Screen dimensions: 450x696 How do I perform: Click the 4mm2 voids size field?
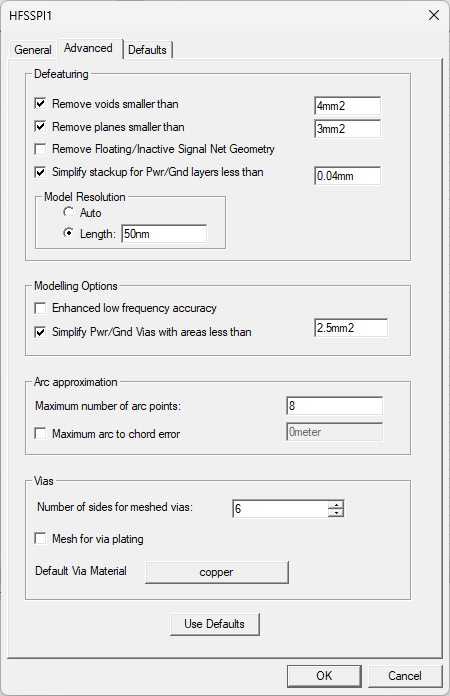347,106
